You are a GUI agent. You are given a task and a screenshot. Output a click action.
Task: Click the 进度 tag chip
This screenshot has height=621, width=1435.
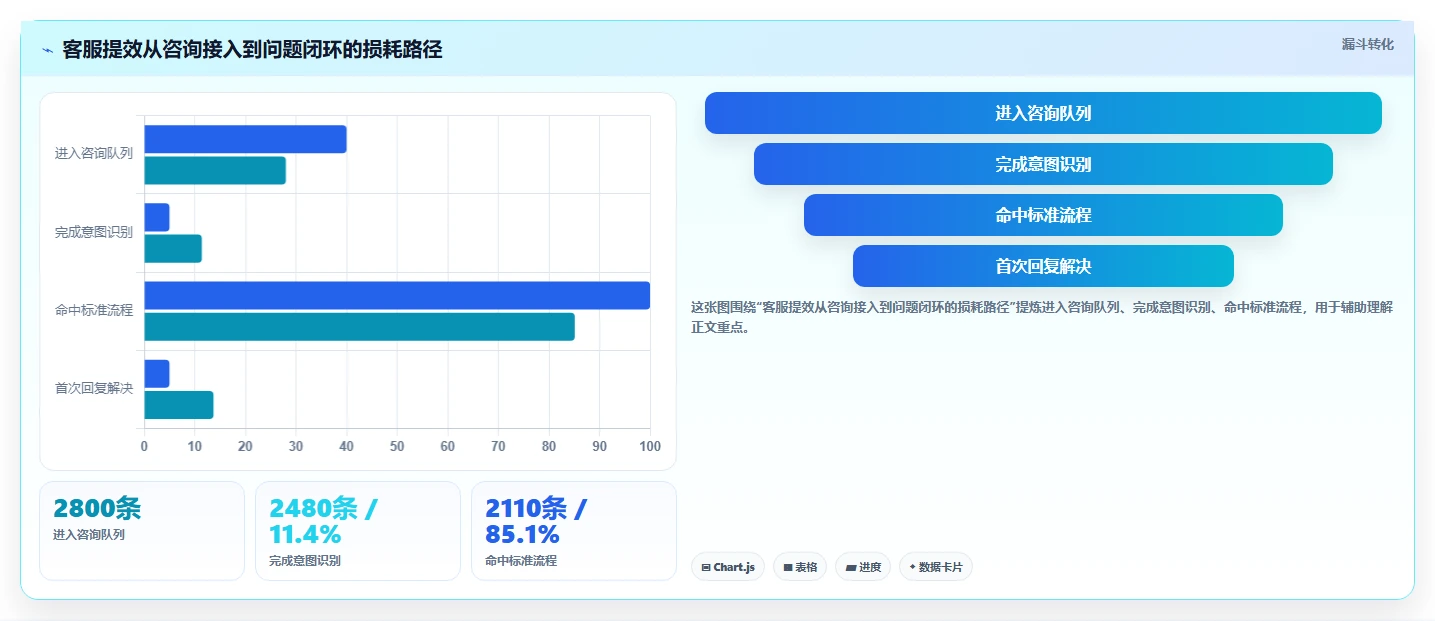[x=863, y=567]
